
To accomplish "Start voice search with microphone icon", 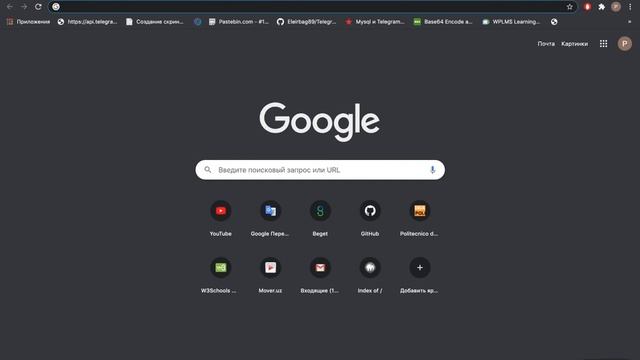I will click(433, 170).
